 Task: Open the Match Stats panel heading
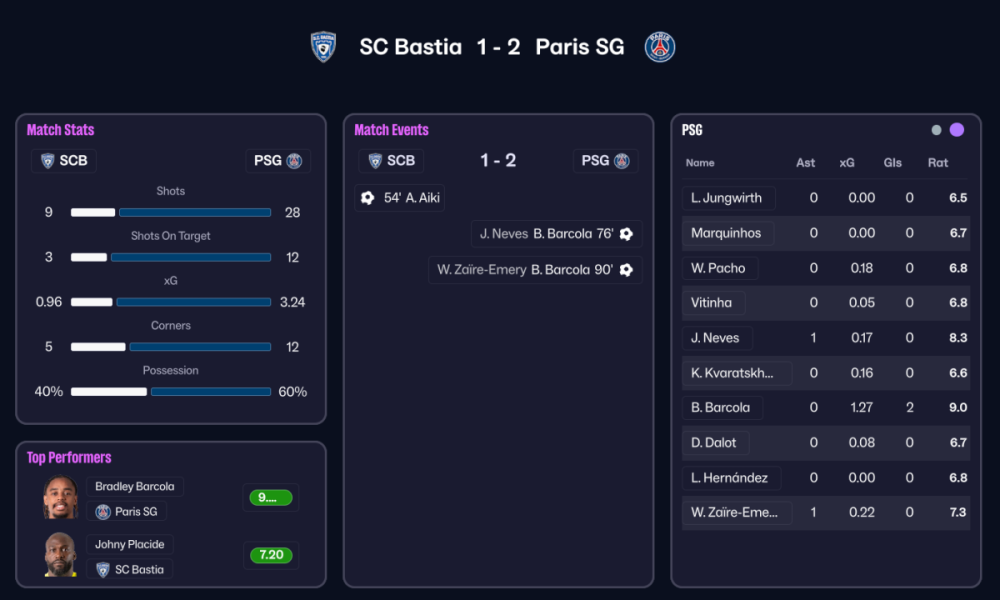point(60,130)
